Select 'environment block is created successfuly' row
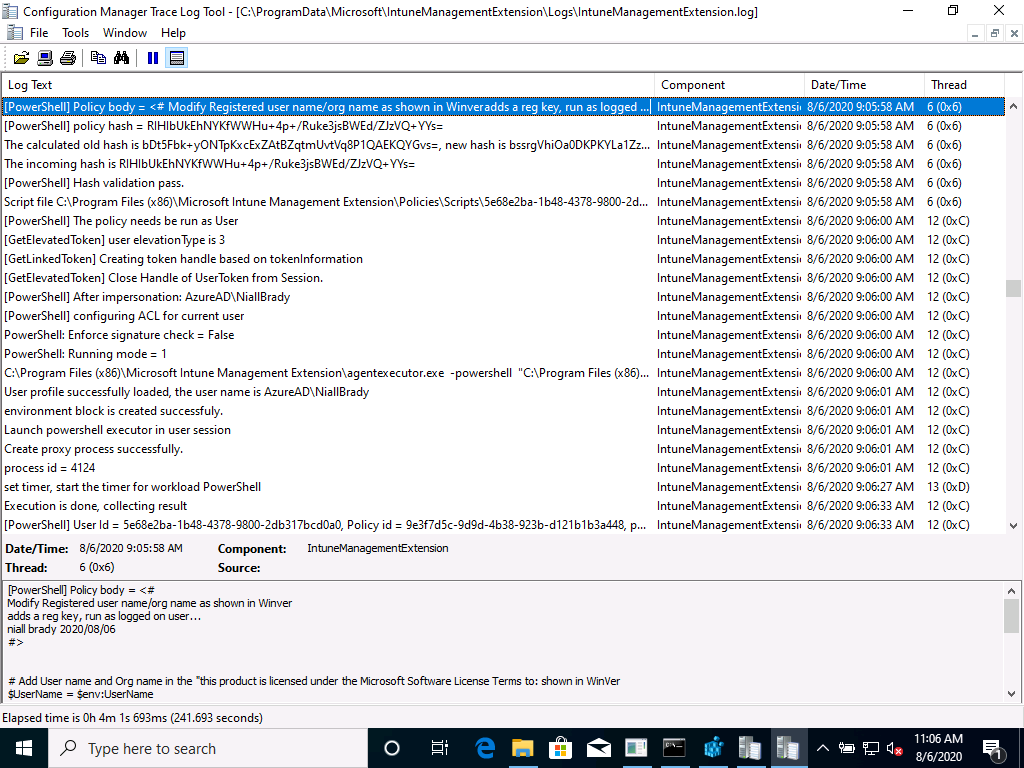 coord(503,411)
